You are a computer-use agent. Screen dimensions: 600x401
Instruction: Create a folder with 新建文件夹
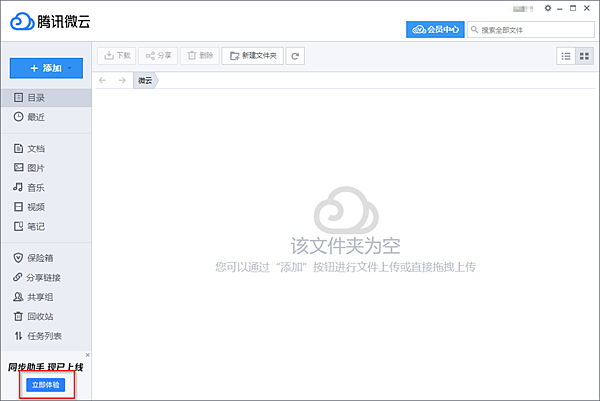253,56
